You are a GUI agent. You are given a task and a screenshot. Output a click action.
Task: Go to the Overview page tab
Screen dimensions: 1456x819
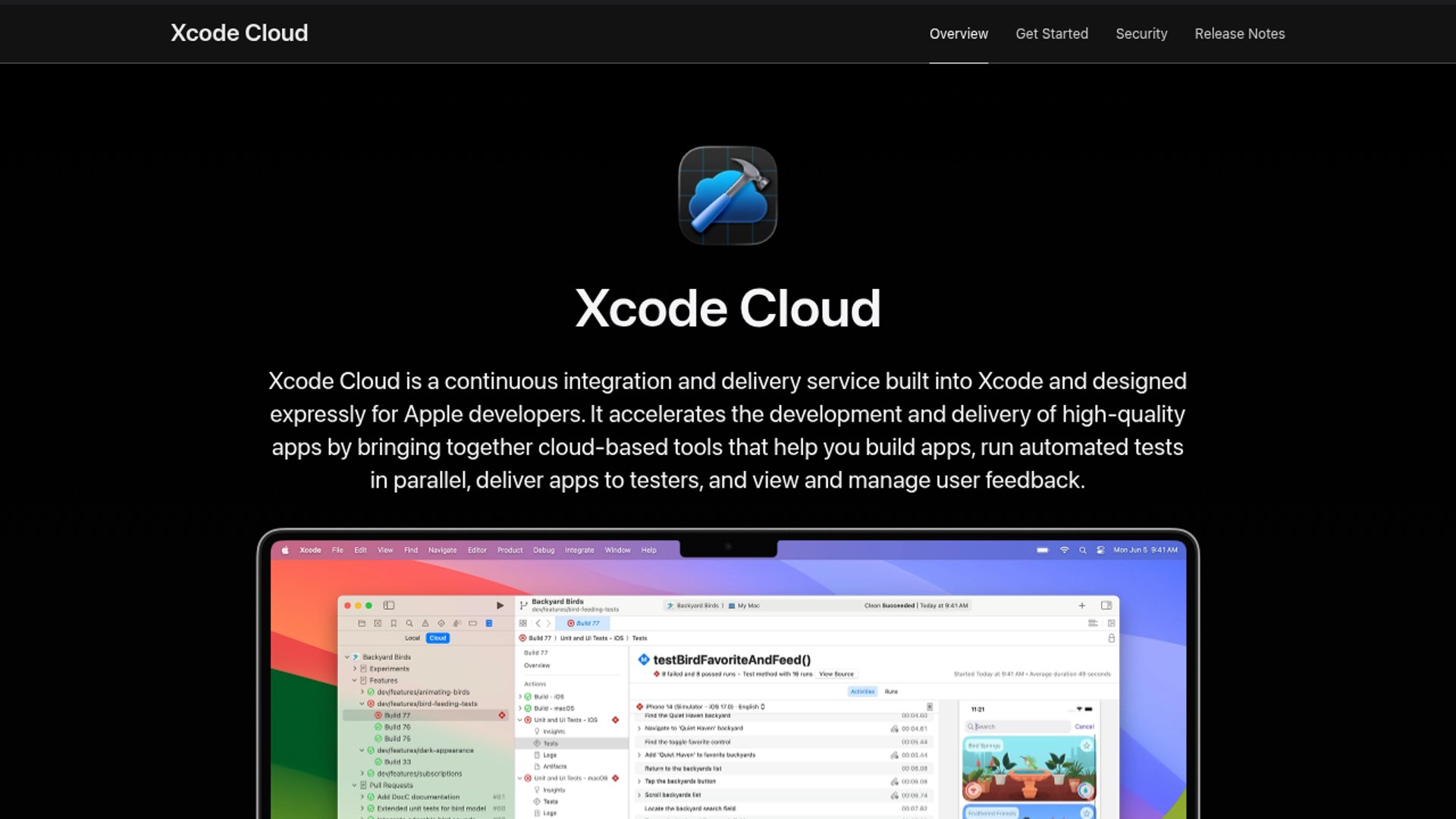(959, 34)
